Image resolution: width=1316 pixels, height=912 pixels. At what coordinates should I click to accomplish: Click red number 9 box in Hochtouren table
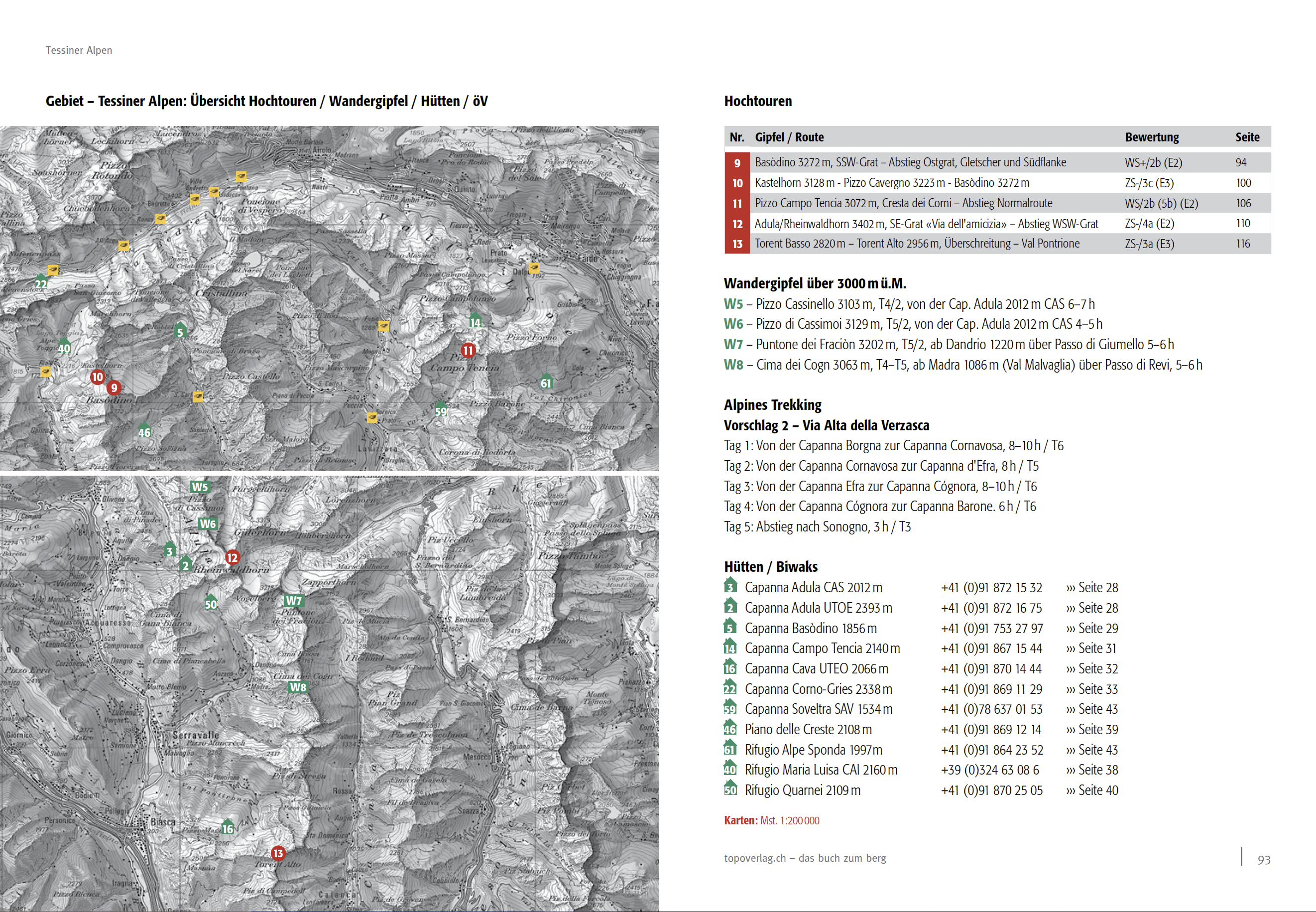737,163
